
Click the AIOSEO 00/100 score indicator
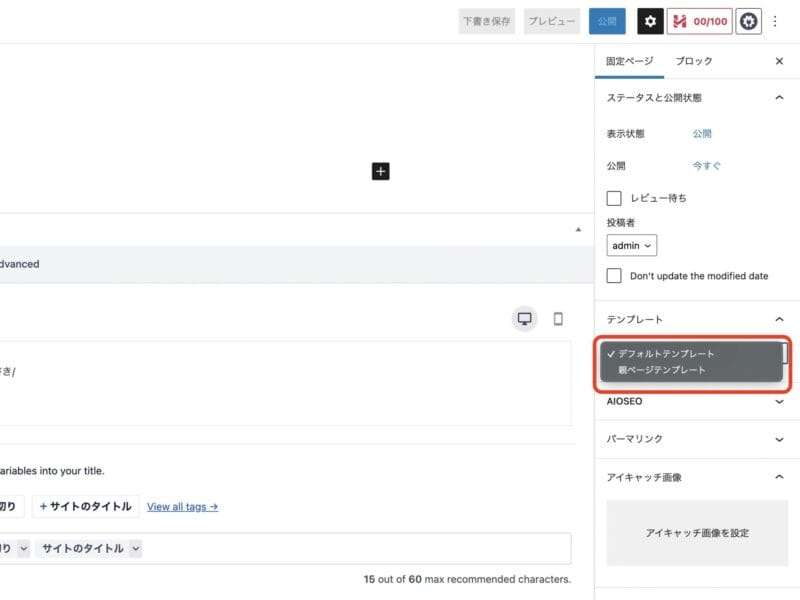click(701, 21)
